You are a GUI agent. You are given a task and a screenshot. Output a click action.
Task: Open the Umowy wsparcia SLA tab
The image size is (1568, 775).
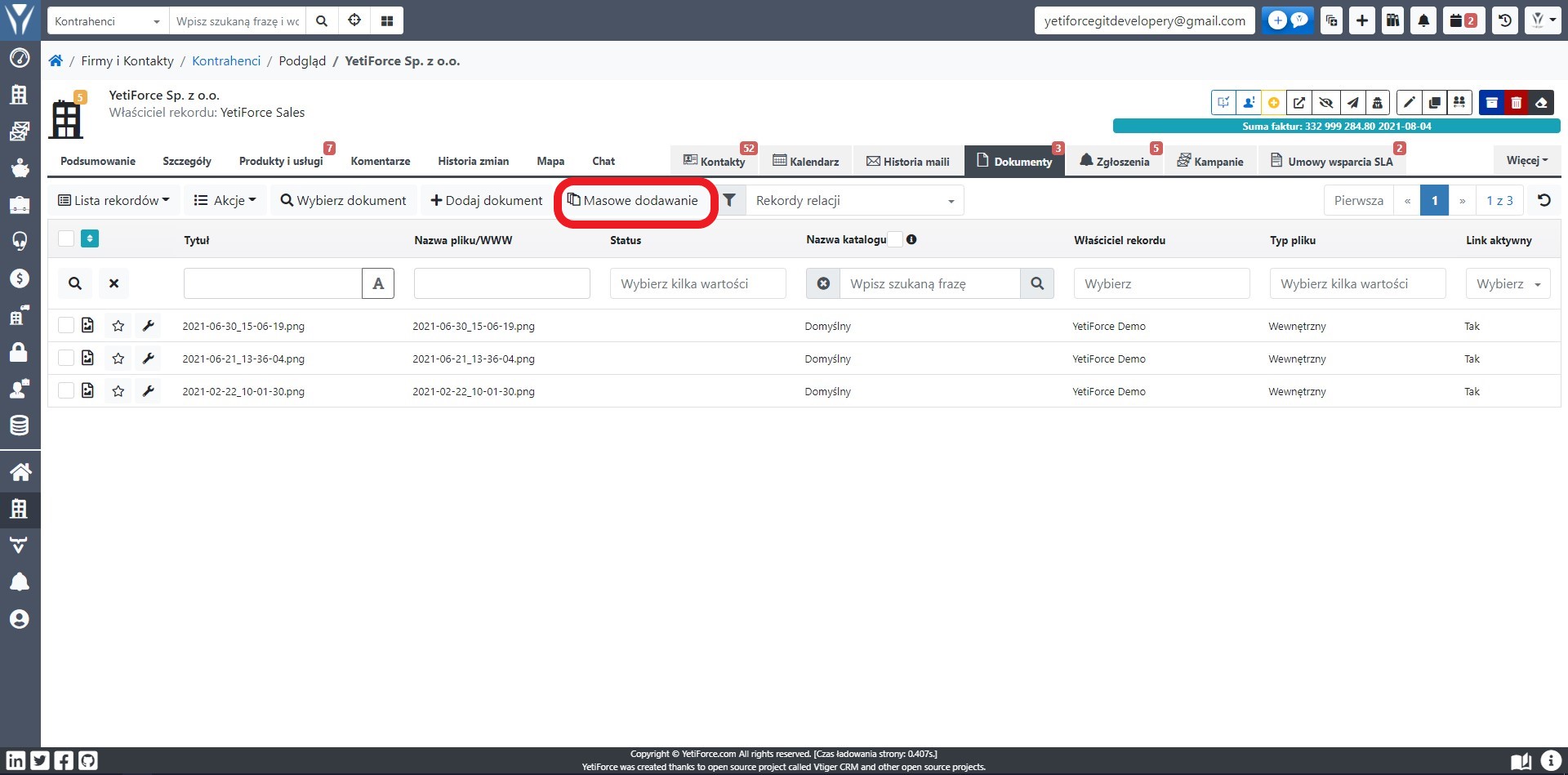(1333, 161)
